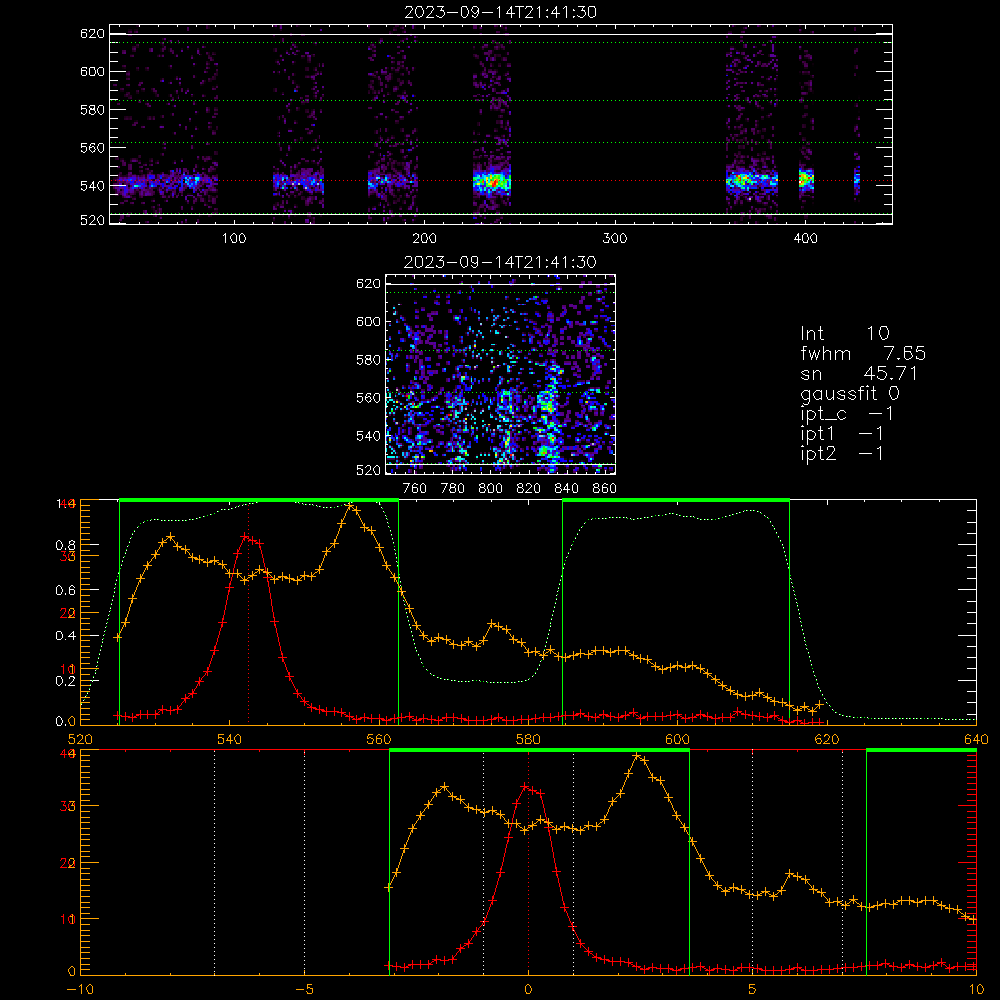Click the "gaussfit 0" status line
Image resolution: width=1000 pixels, height=1000 pixels.
pyautogui.click(x=849, y=393)
